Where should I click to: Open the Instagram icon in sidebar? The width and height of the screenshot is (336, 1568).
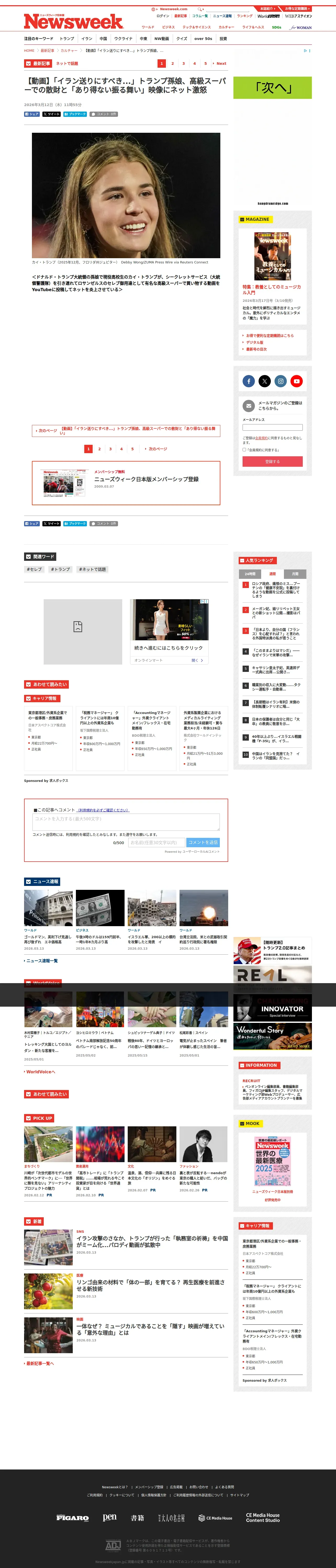tap(281, 381)
